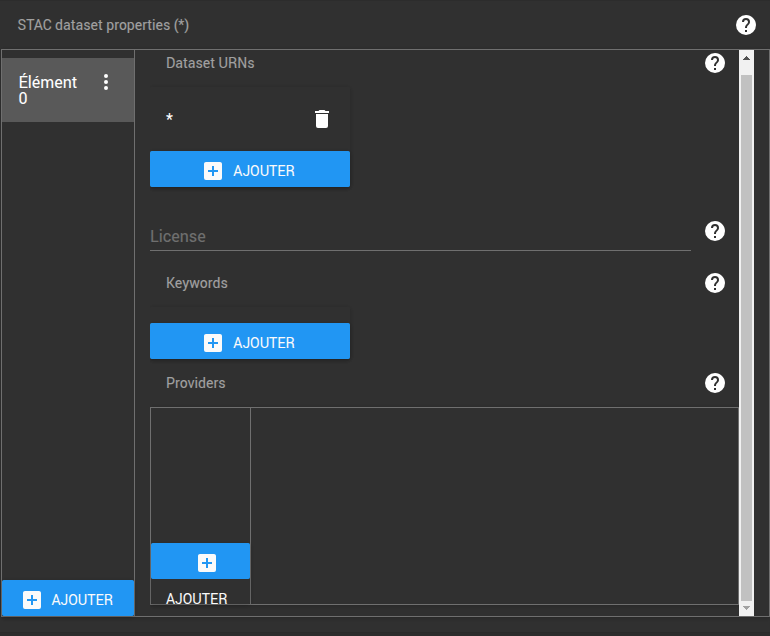The image size is (770, 636).
Task: Click scrollbar down arrow
Action: (x=746, y=608)
